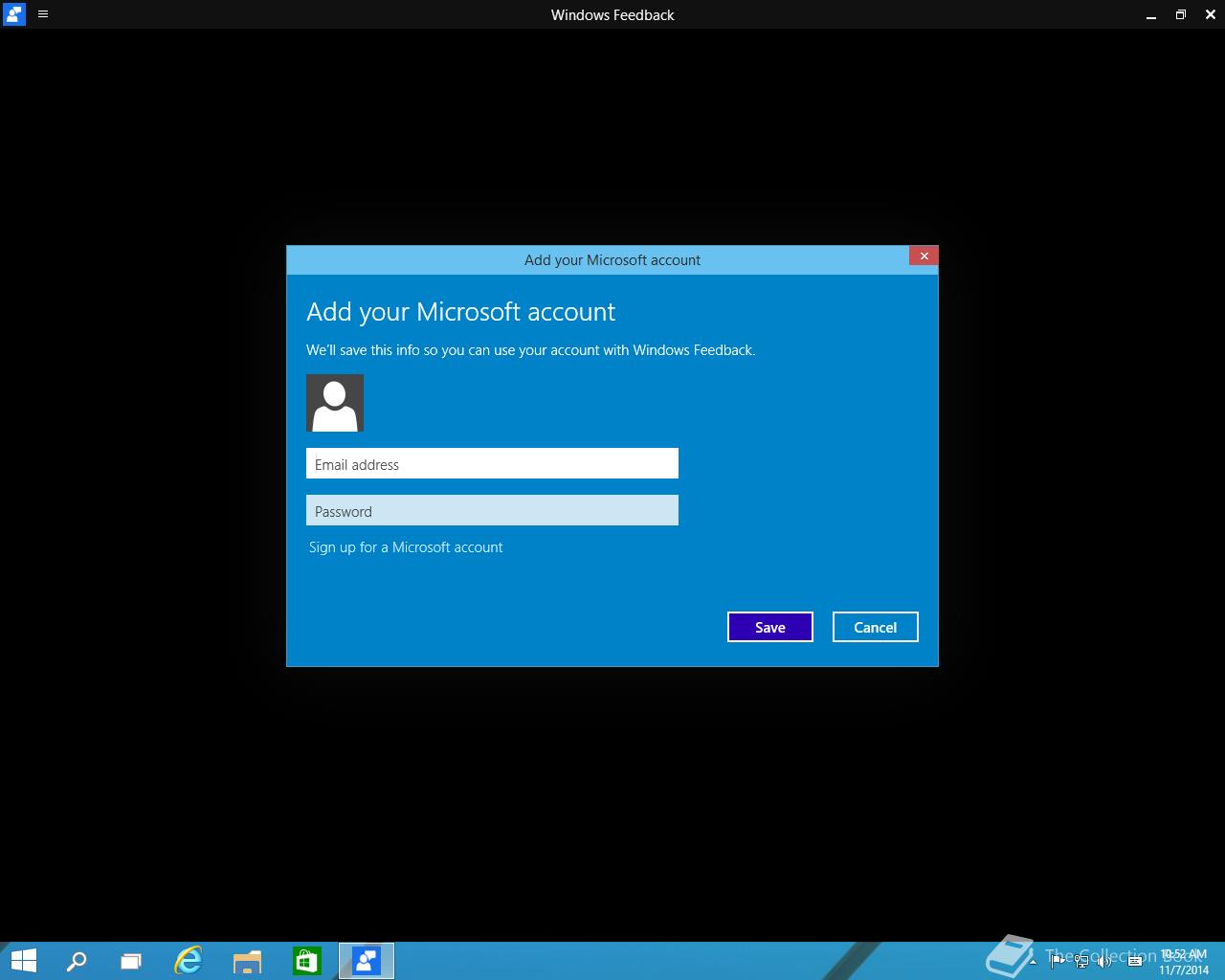Open Action Center flag icon
Screen dimensions: 1225x980
1057,961
